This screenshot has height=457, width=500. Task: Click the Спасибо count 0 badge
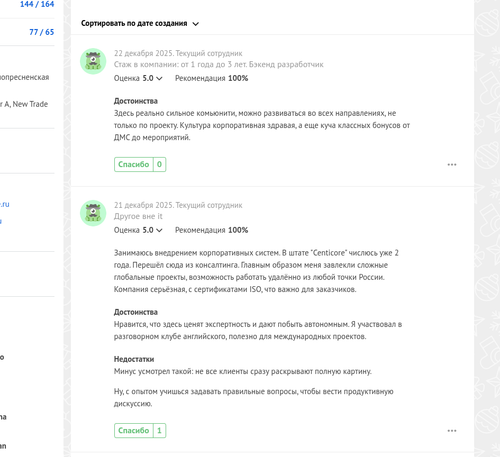pyautogui.click(x=159, y=164)
